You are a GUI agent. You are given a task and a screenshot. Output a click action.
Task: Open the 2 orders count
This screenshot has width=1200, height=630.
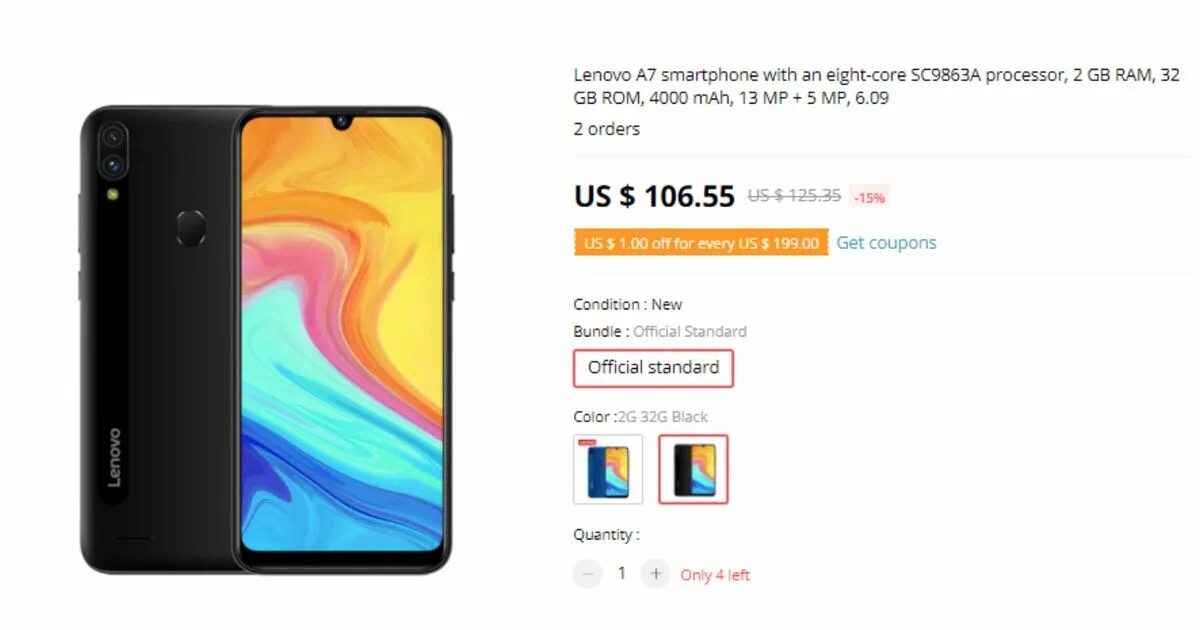point(606,129)
